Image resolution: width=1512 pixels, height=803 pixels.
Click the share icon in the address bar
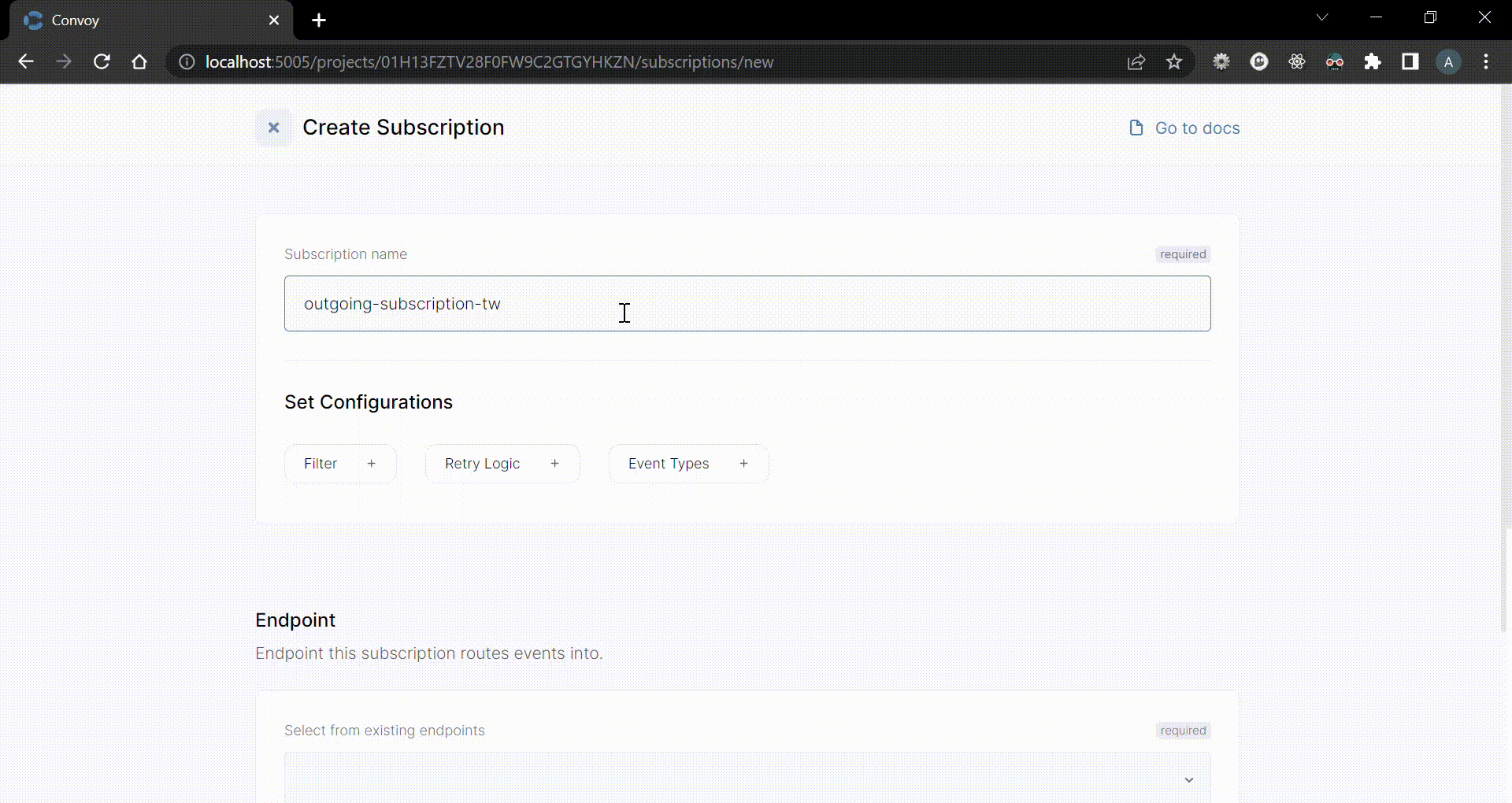coord(1136,61)
